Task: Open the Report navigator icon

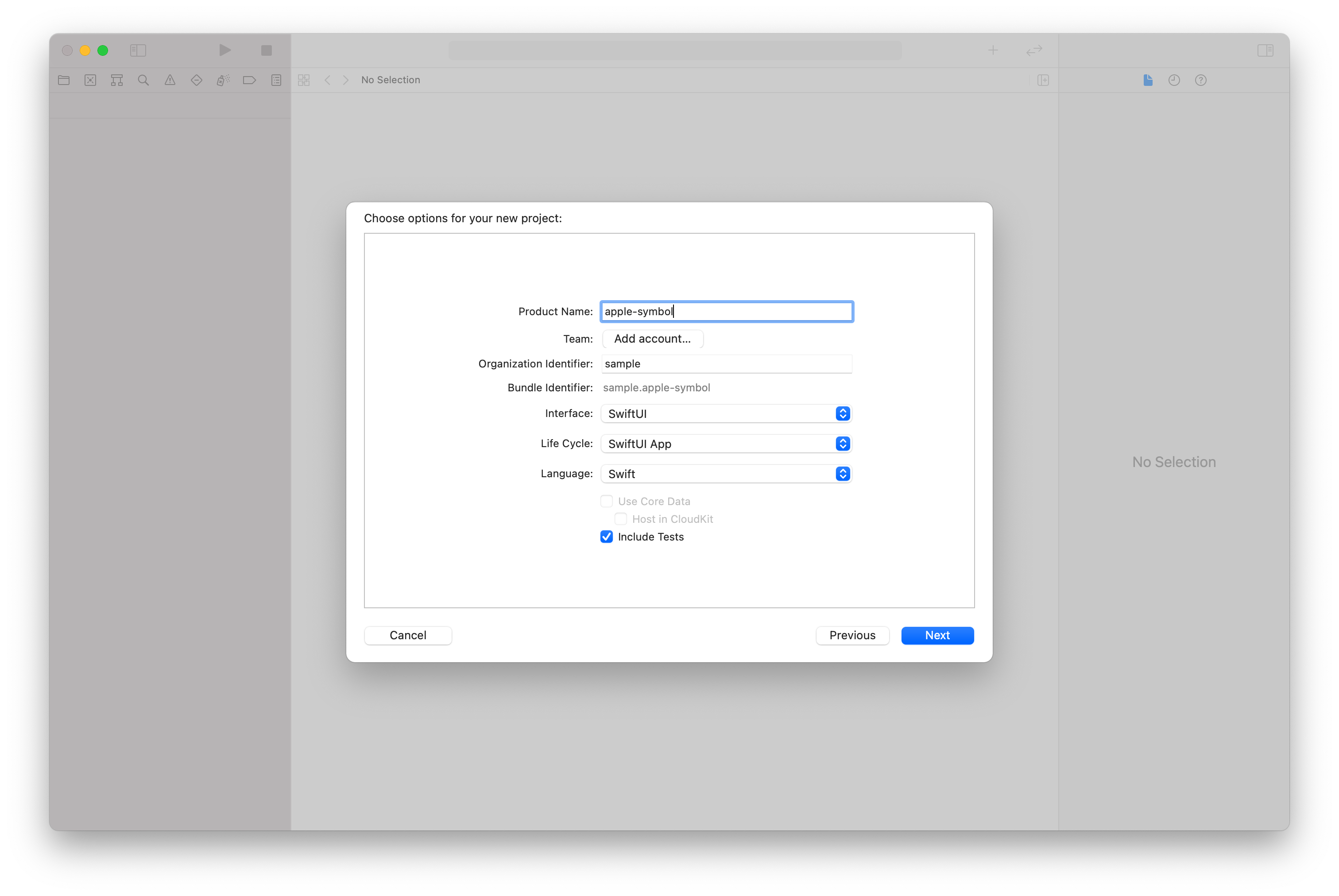Action: [x=276, y=80]
